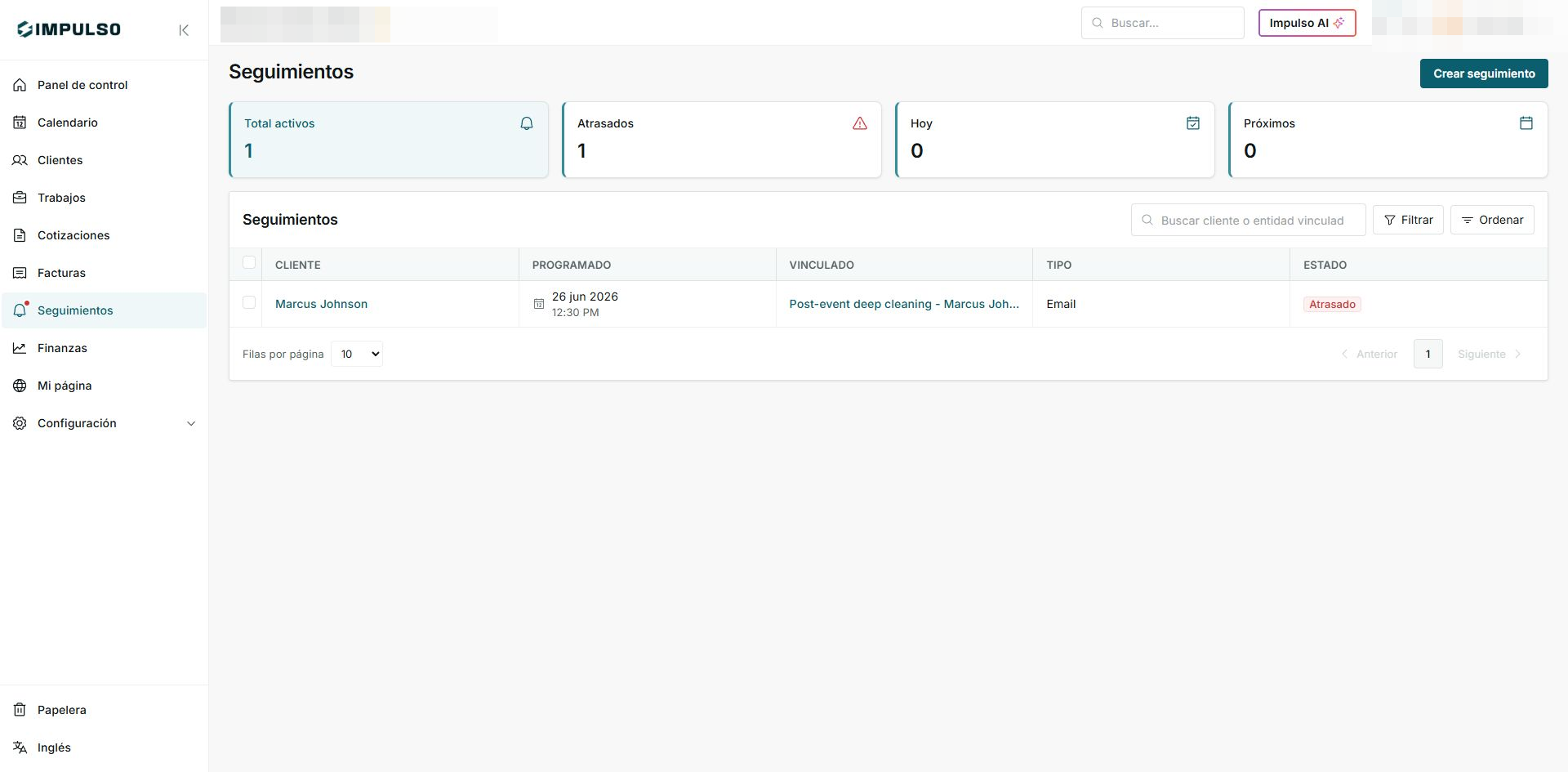The width and height of the screenshot is (1568, 772).
Task: Click the calendar icon in Próximos card
Action: pyautogui.click(x=1526, y=123)
